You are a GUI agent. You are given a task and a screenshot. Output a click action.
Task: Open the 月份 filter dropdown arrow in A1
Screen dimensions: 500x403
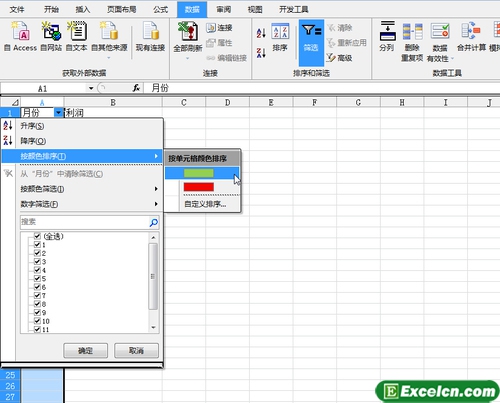point(59,113)
